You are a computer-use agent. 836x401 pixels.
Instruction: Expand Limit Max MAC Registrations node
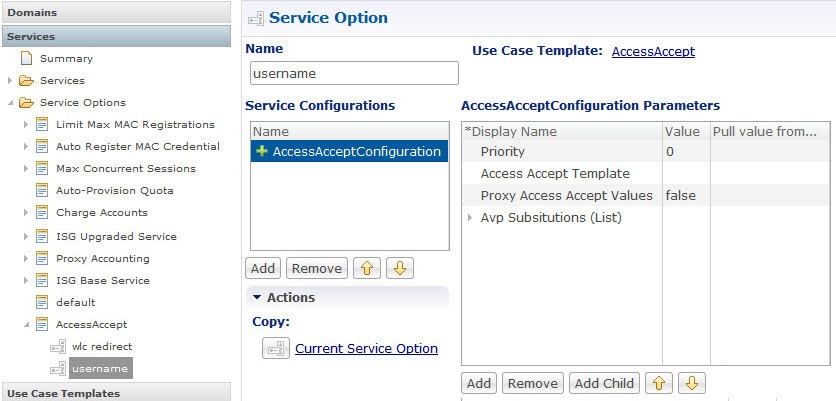point(26,124)
